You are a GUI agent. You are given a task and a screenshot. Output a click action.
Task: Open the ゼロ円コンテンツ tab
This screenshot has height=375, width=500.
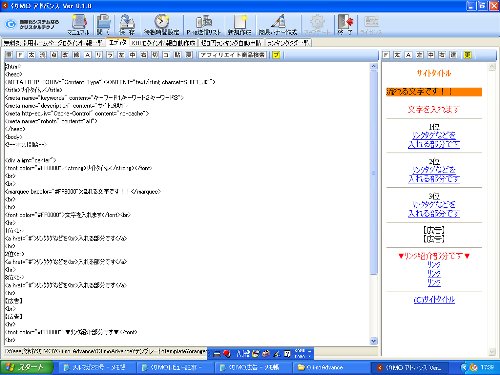231,43
